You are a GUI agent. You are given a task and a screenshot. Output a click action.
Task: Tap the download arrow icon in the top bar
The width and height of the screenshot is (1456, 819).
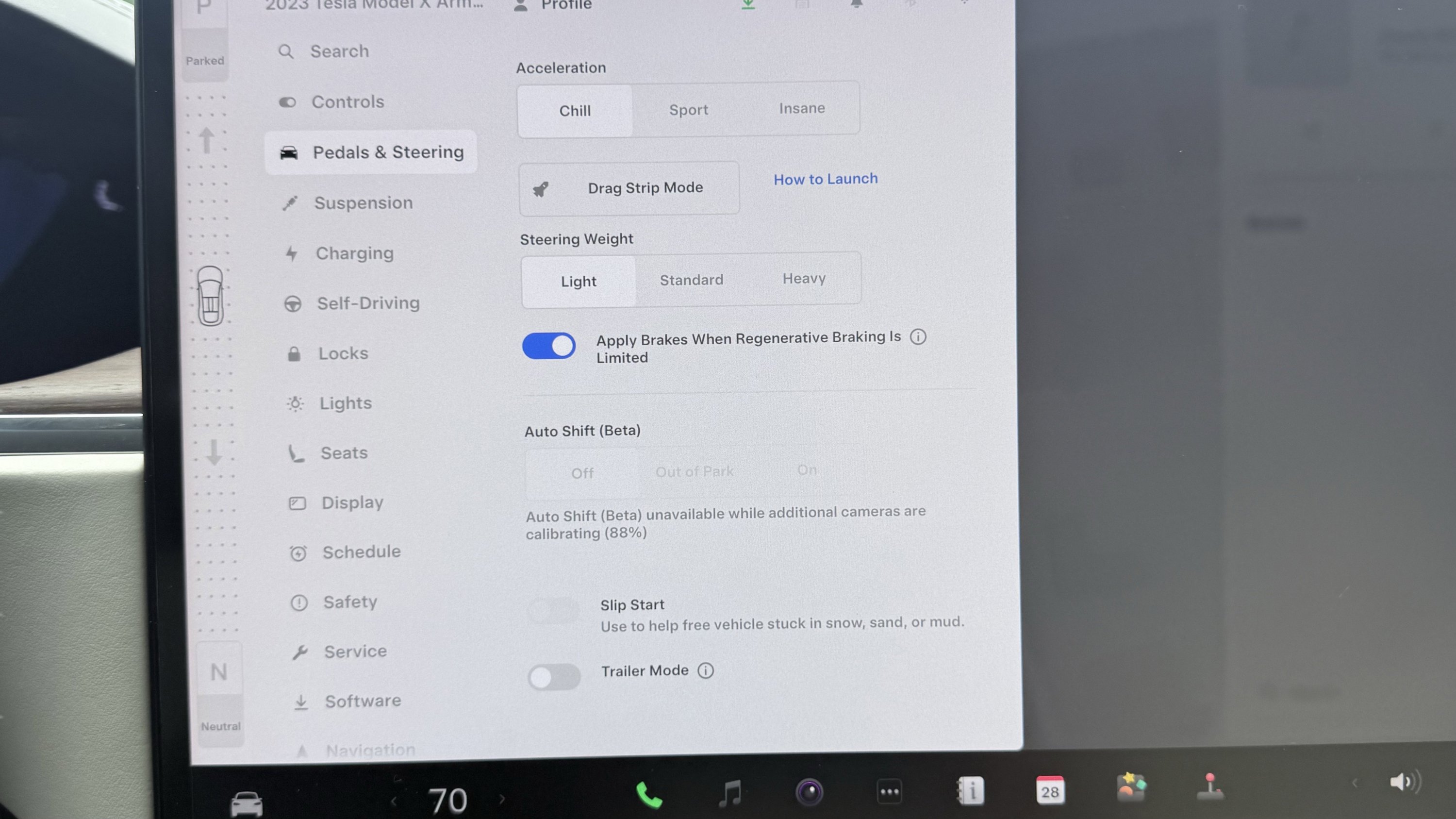click(x=748, y=4)
